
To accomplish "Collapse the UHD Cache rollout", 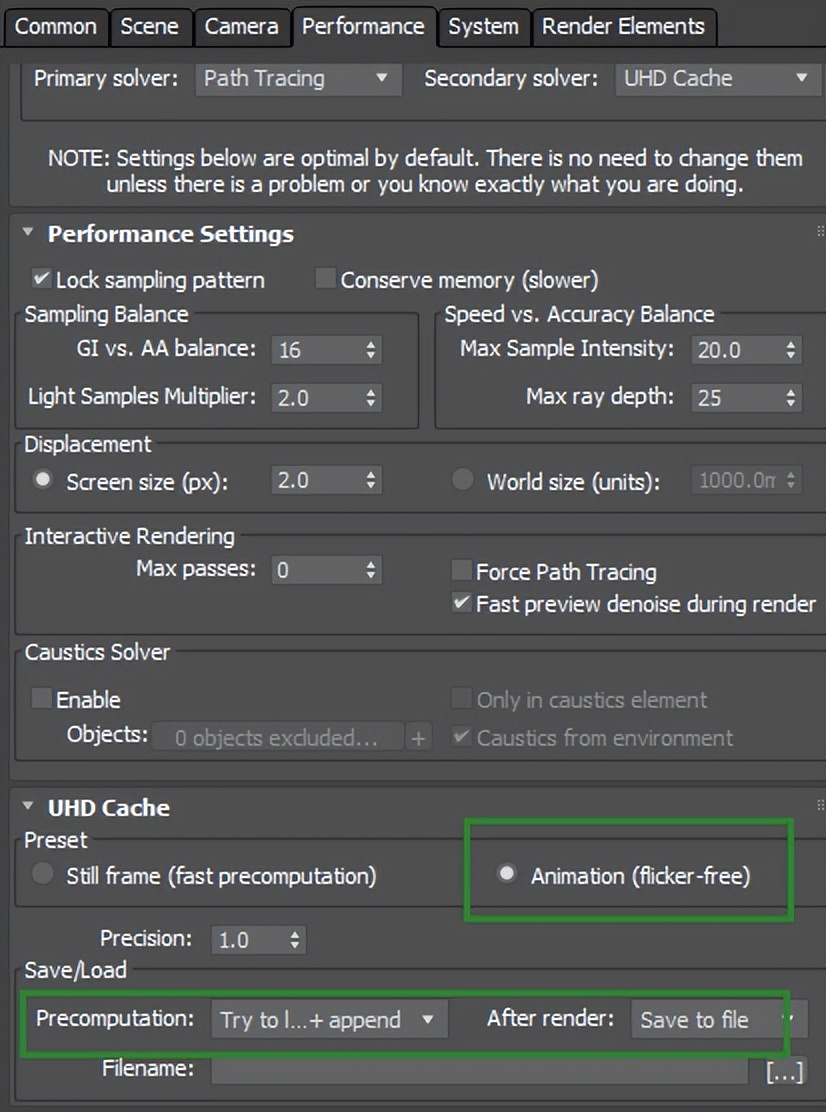I will point(28,808).
